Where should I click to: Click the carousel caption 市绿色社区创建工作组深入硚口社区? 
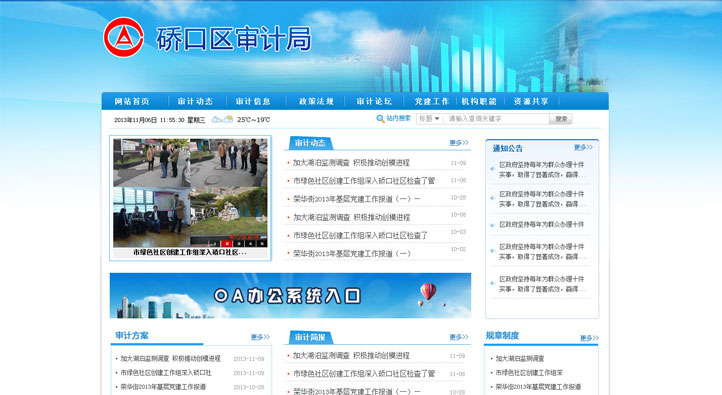coord(190,252)
